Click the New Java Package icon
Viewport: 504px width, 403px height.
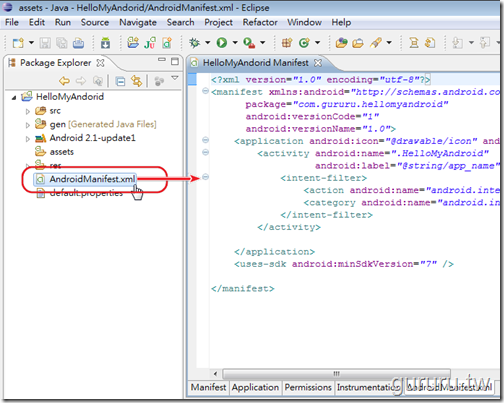click(x=287, y=43)
